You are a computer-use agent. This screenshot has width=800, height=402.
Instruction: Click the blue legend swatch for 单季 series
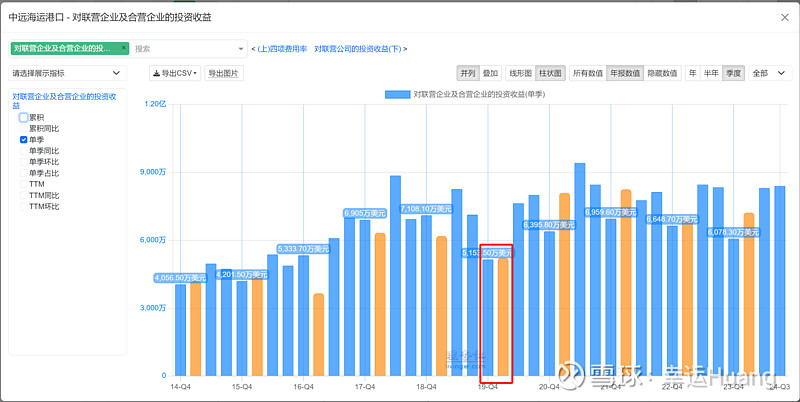point(397,94)
